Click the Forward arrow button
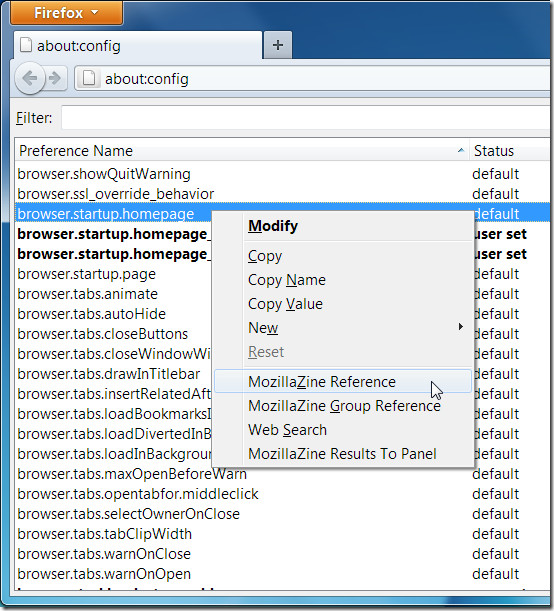 (55, 78)
